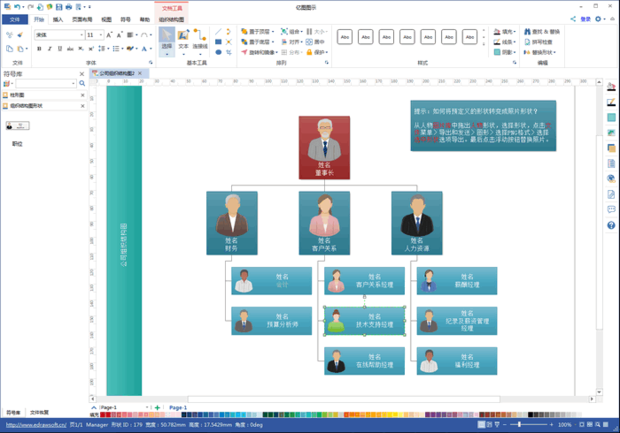
Task: Expand the Replace Shape dropdown
Action: [555, 52]
